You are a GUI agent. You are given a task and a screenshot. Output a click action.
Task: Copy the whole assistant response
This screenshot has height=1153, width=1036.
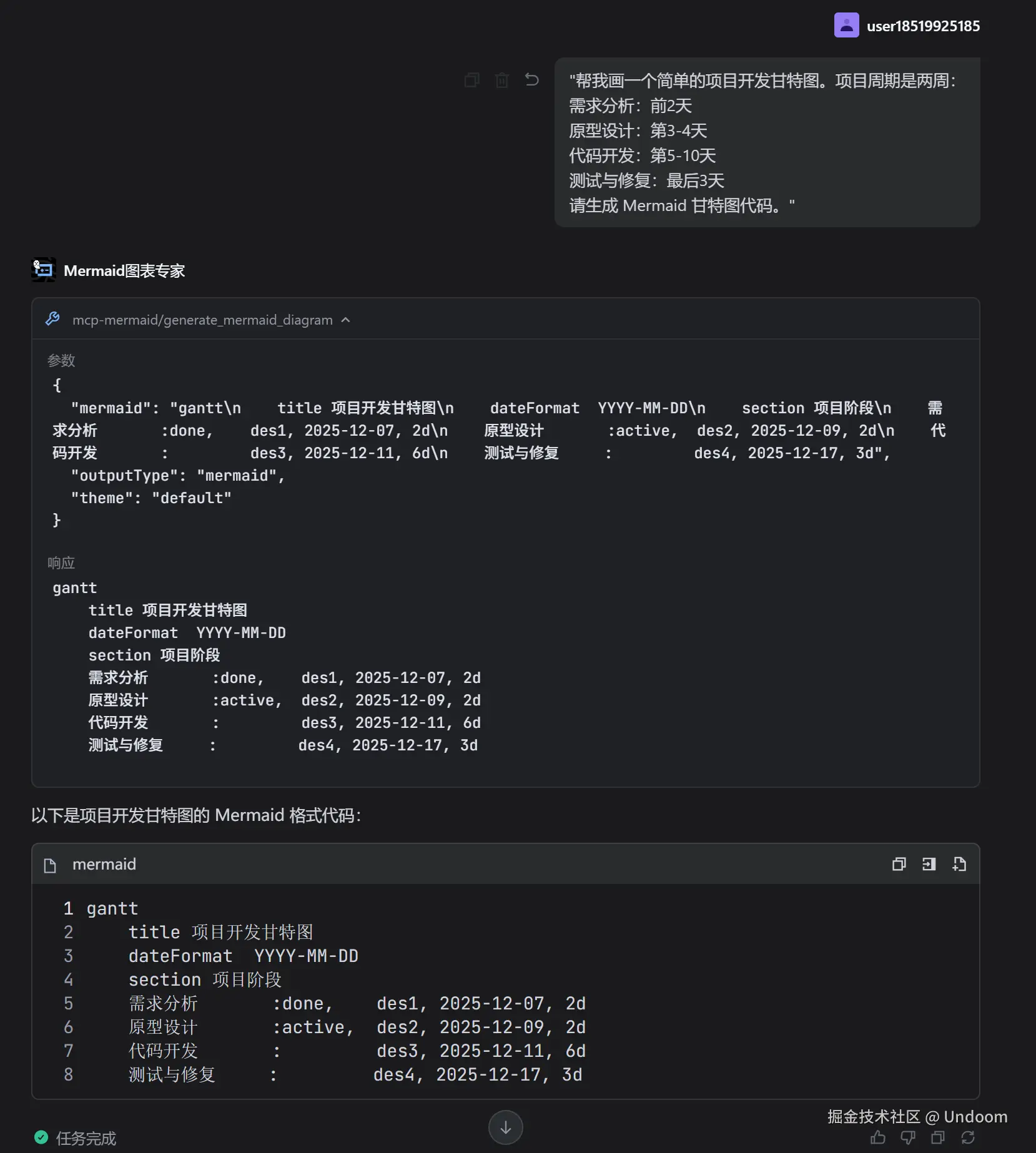click(x=938, y=1137)
